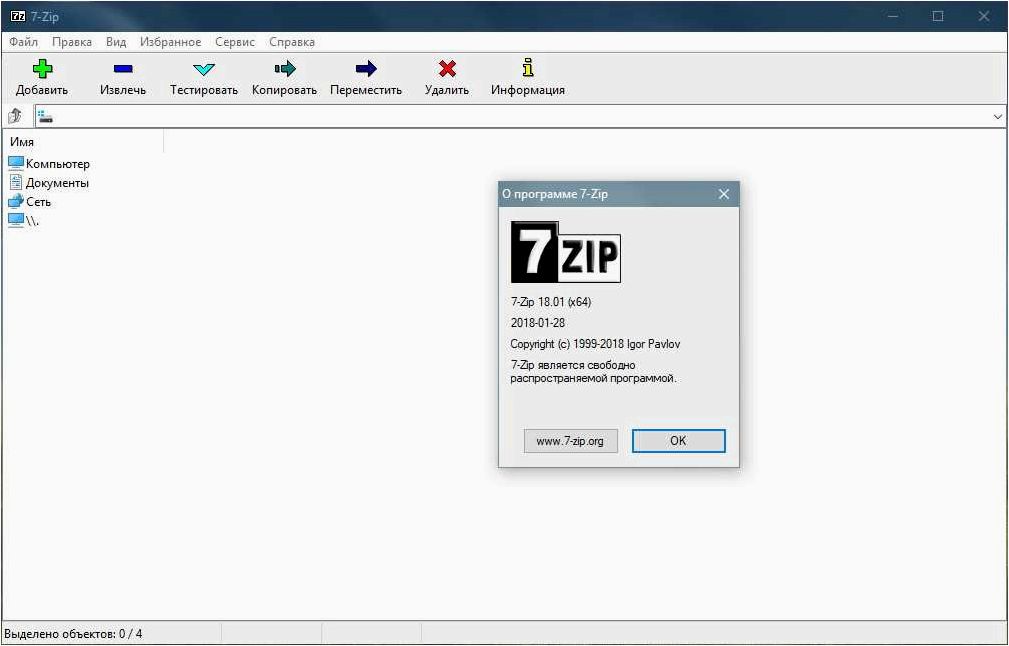Open the Информация yellow i icon
The width and height of the screenshot is (1009, 646).
528,68
